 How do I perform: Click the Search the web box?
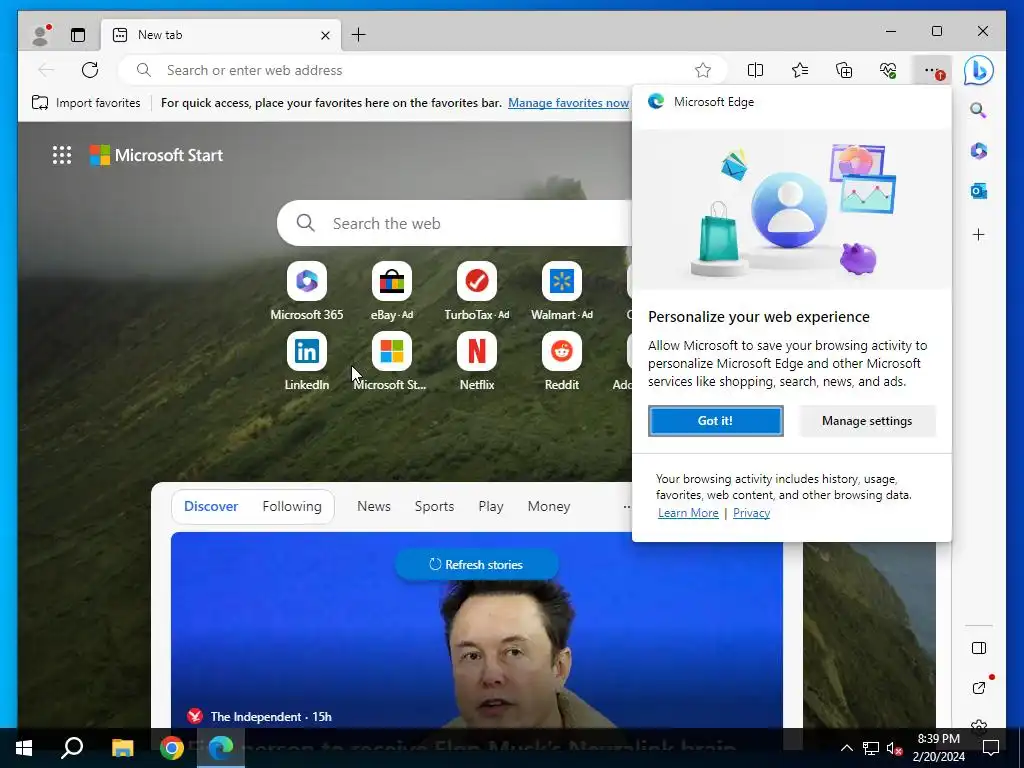pos(457,223)
